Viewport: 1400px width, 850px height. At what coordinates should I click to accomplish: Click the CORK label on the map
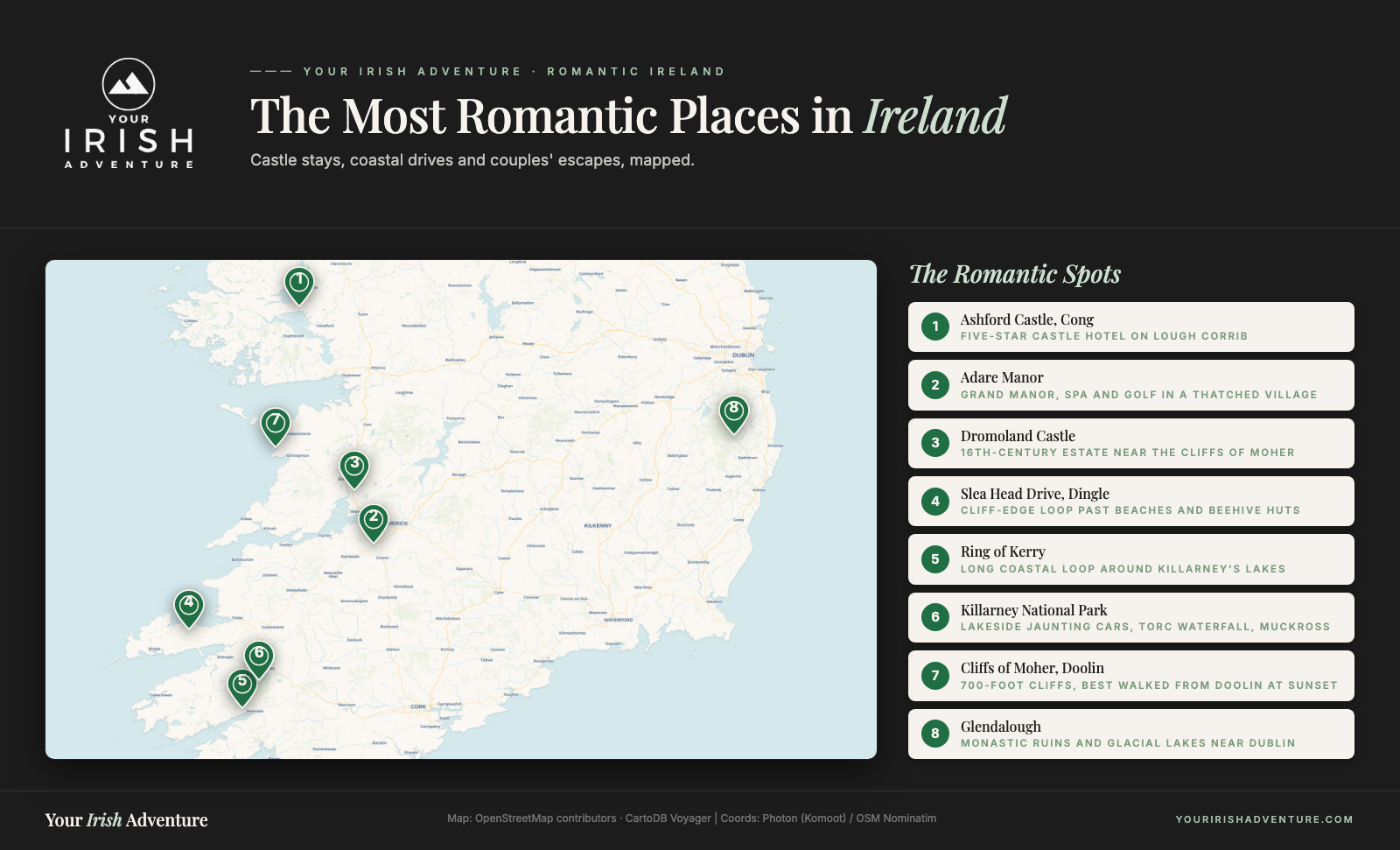click(418, 706)
